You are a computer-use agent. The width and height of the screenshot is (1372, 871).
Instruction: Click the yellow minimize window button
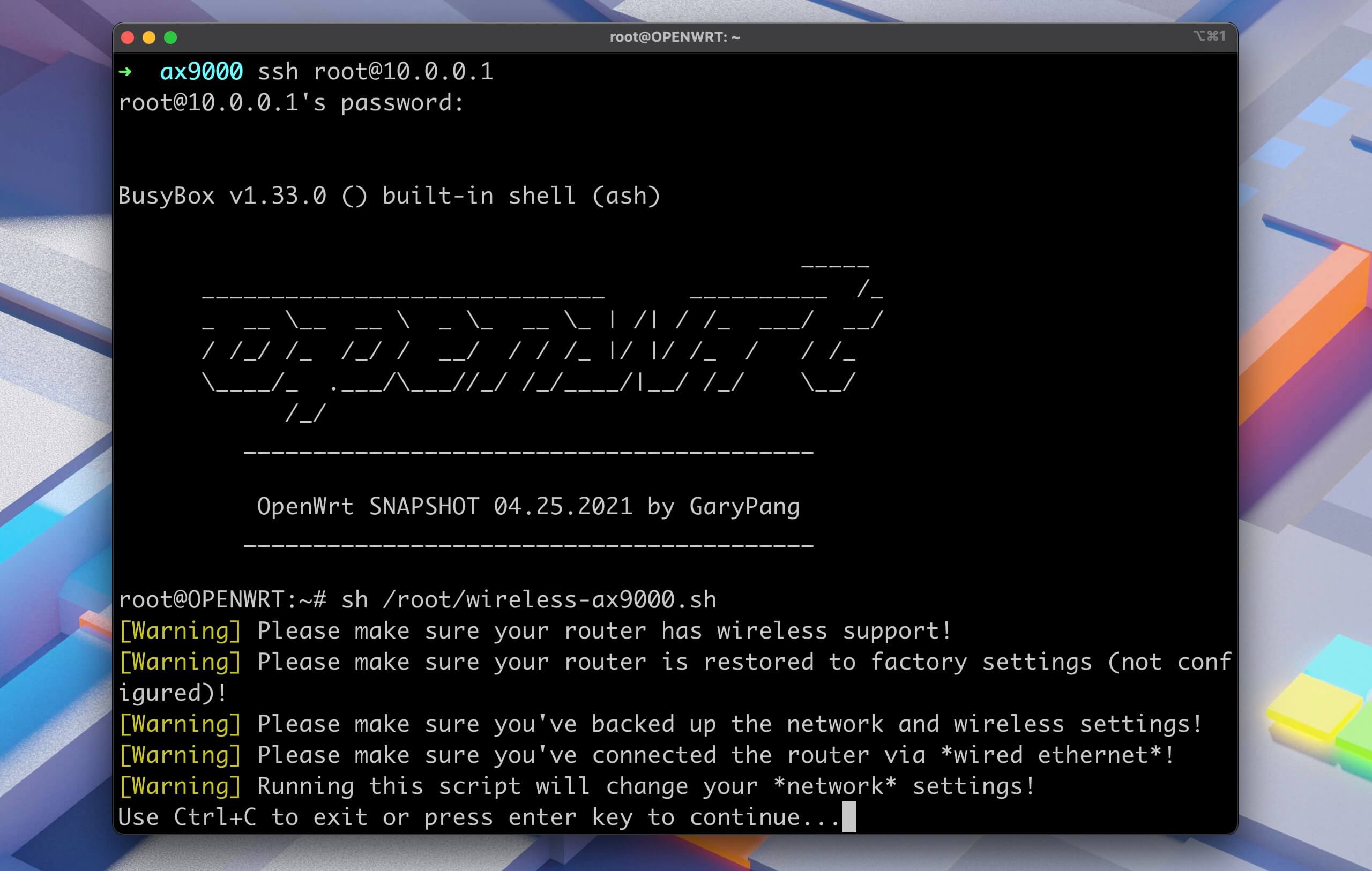coord(148,37)
